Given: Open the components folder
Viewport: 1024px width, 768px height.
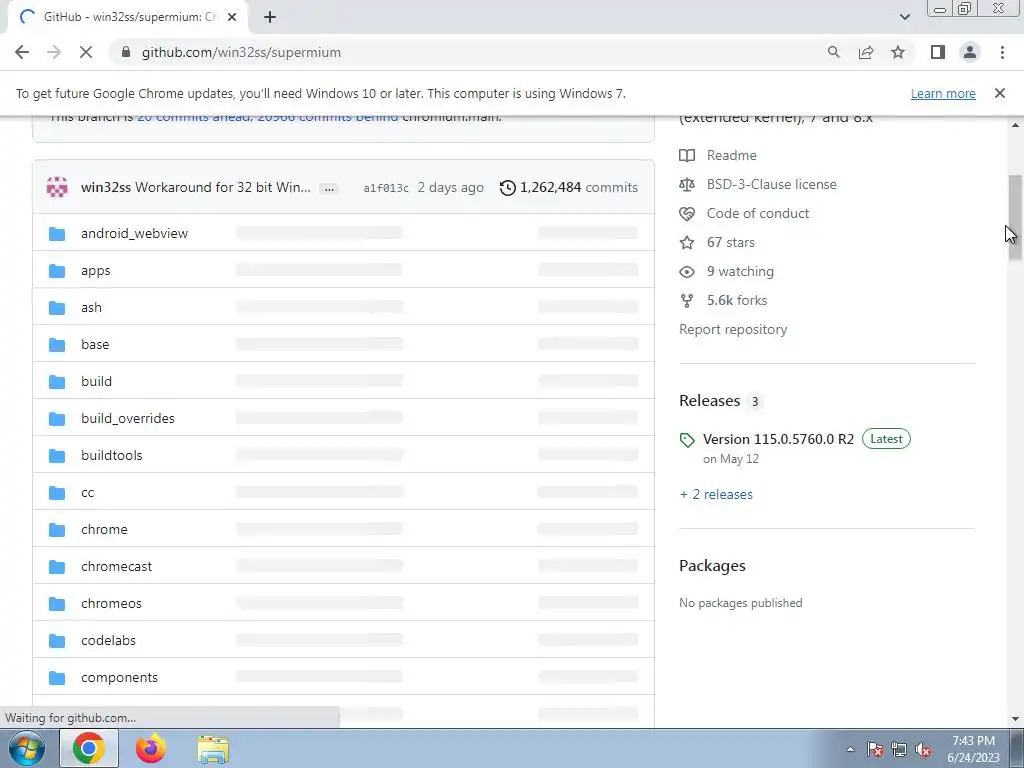Looking at the screenshot, I should tap(120, 677).
